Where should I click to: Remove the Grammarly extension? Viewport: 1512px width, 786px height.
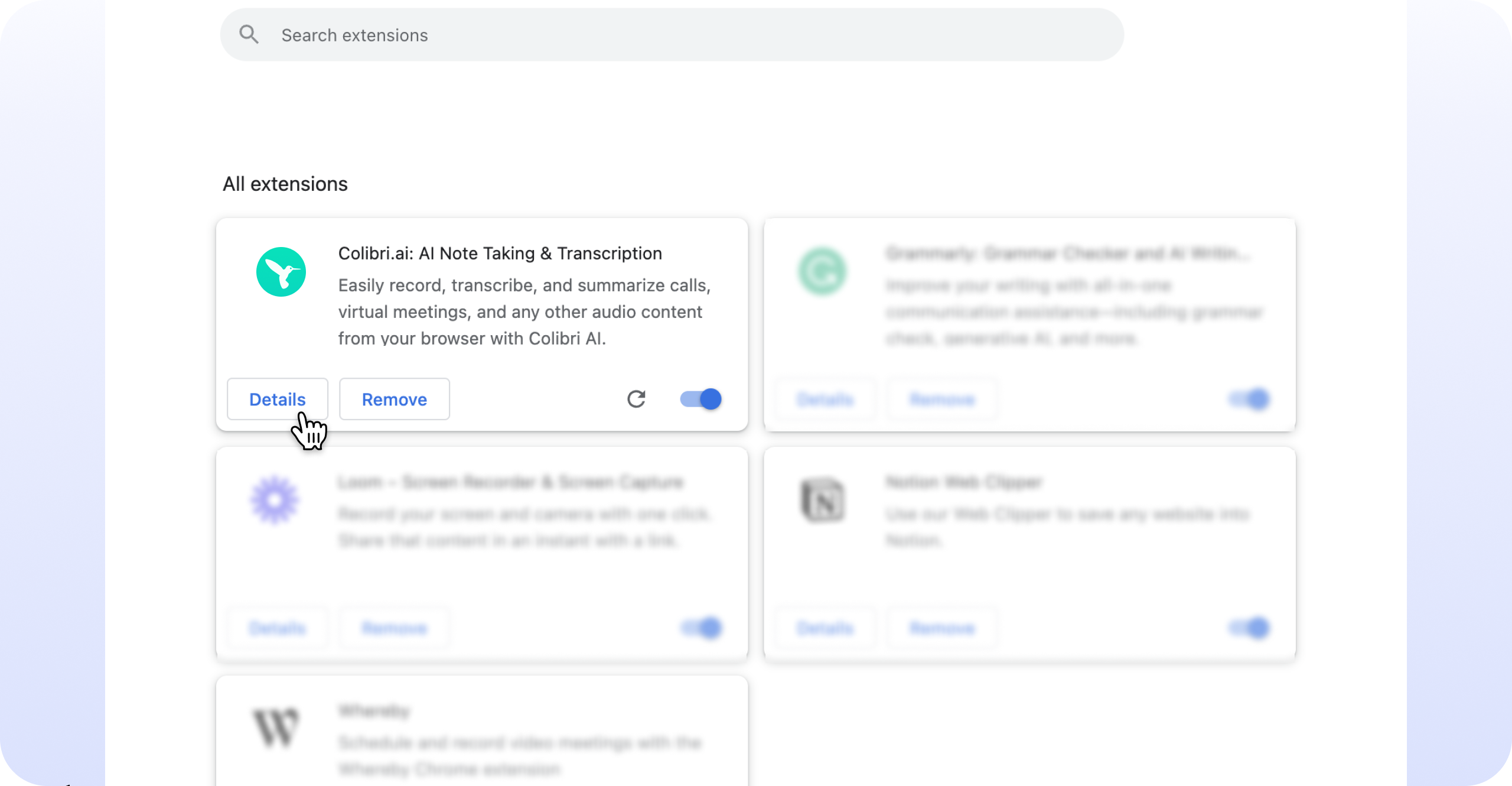942,400
